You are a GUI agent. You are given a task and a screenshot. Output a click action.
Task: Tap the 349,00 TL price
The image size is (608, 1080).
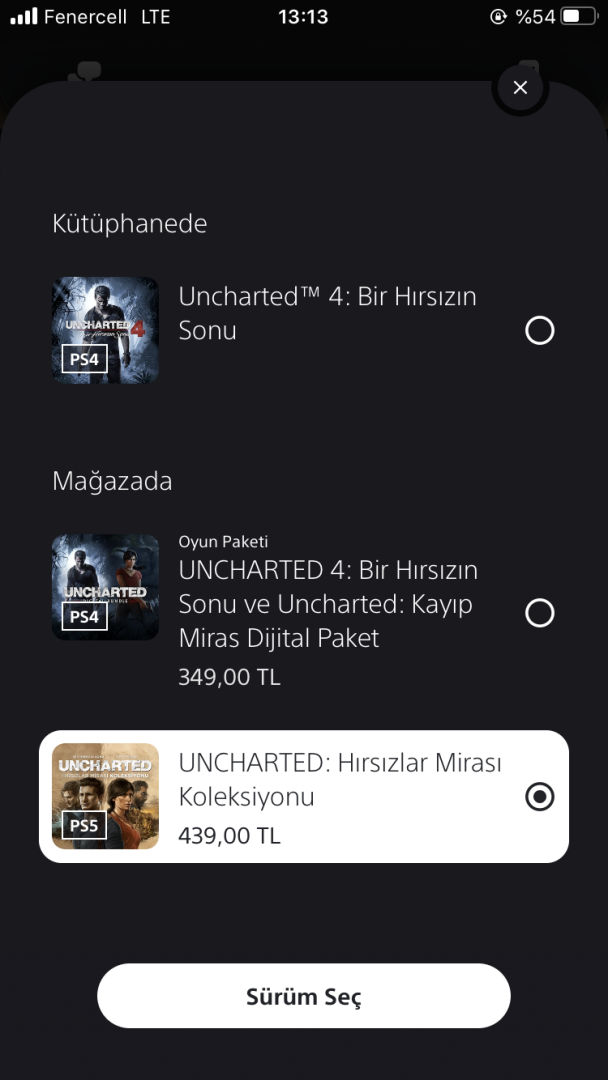pos(229,677)
